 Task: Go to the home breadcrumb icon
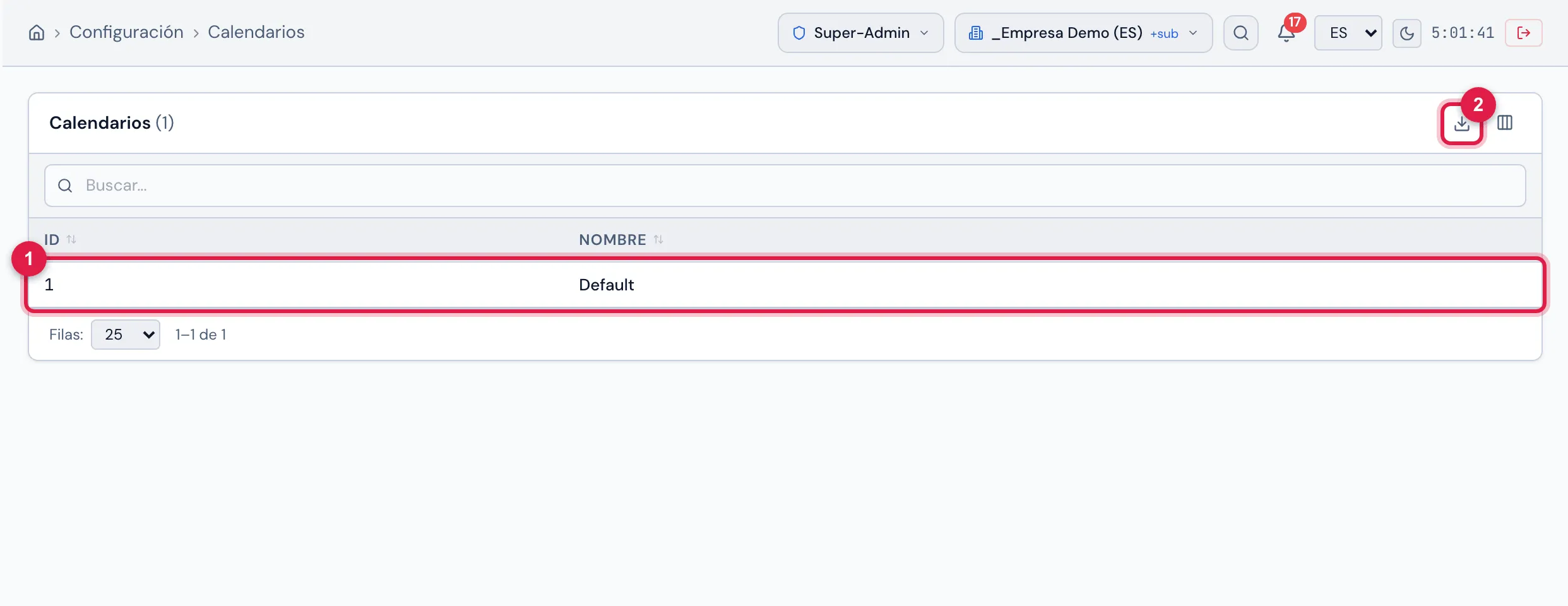pyautogui.click(x=37, y=33)
